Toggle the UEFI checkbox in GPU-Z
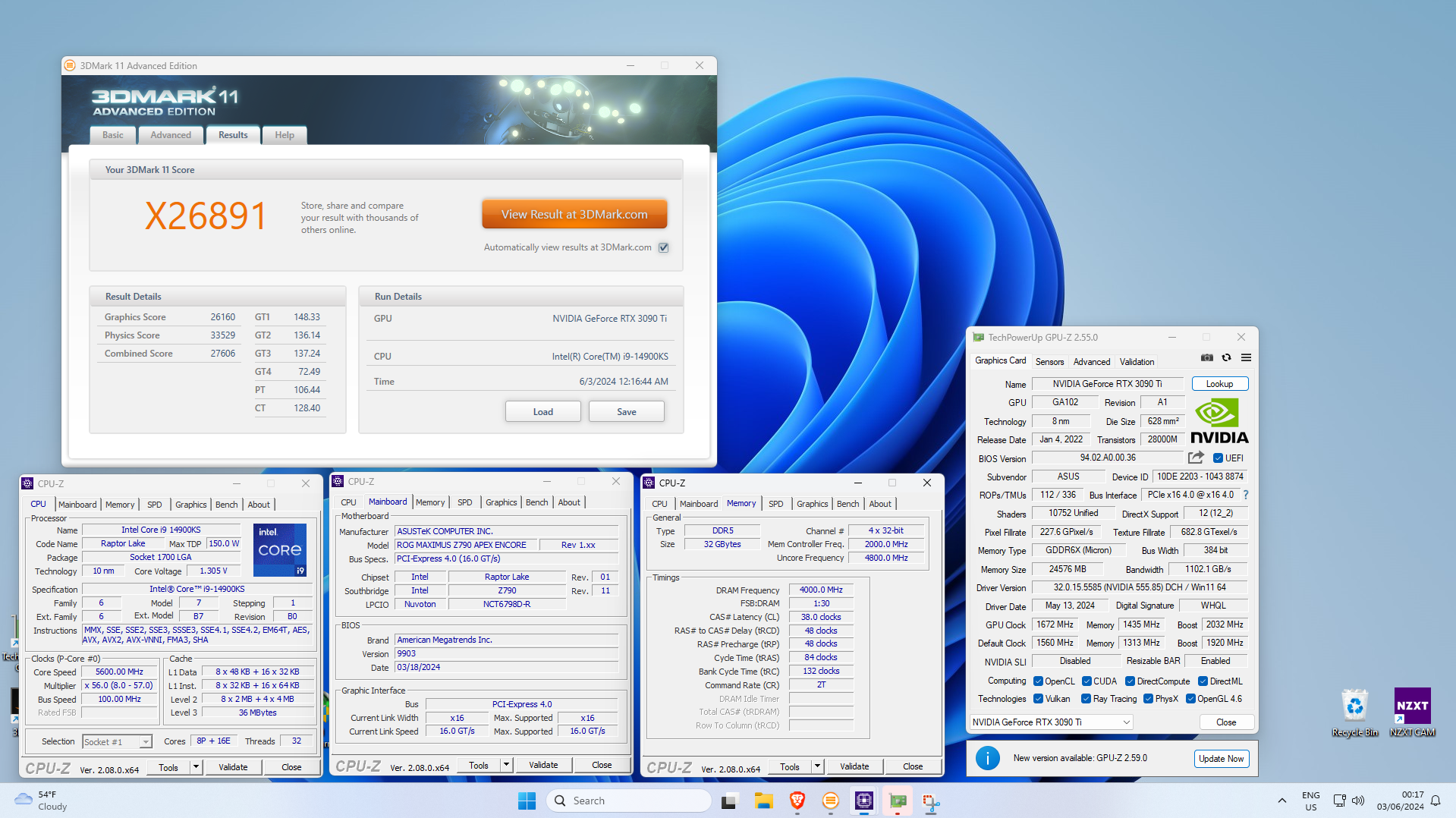 point(1218,458)
